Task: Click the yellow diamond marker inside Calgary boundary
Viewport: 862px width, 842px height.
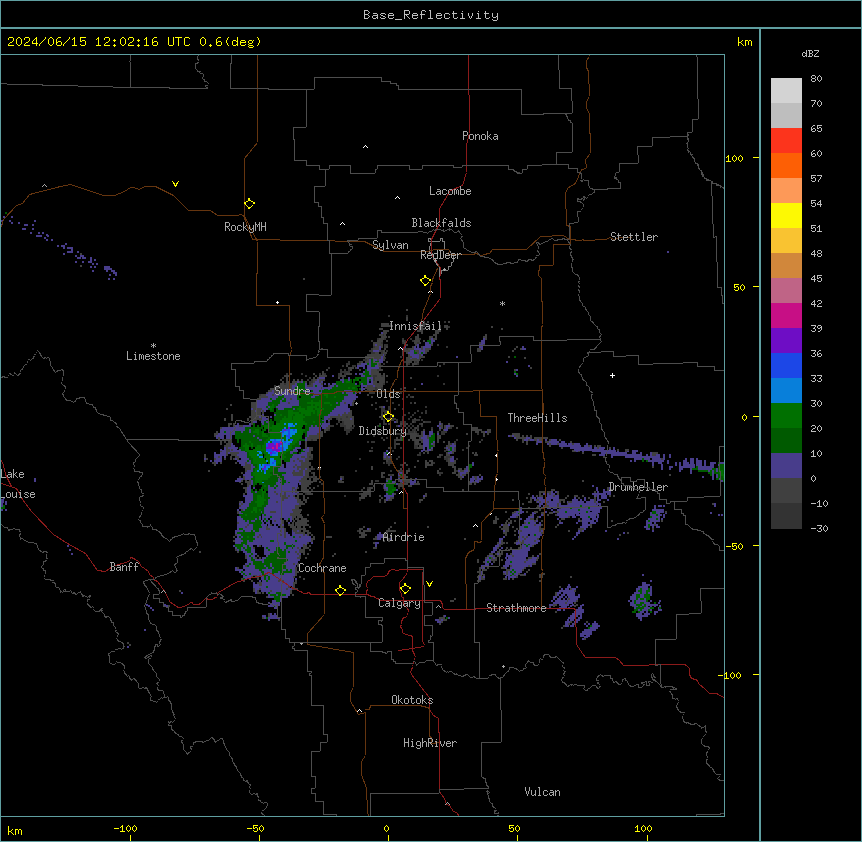Action: 405,588
